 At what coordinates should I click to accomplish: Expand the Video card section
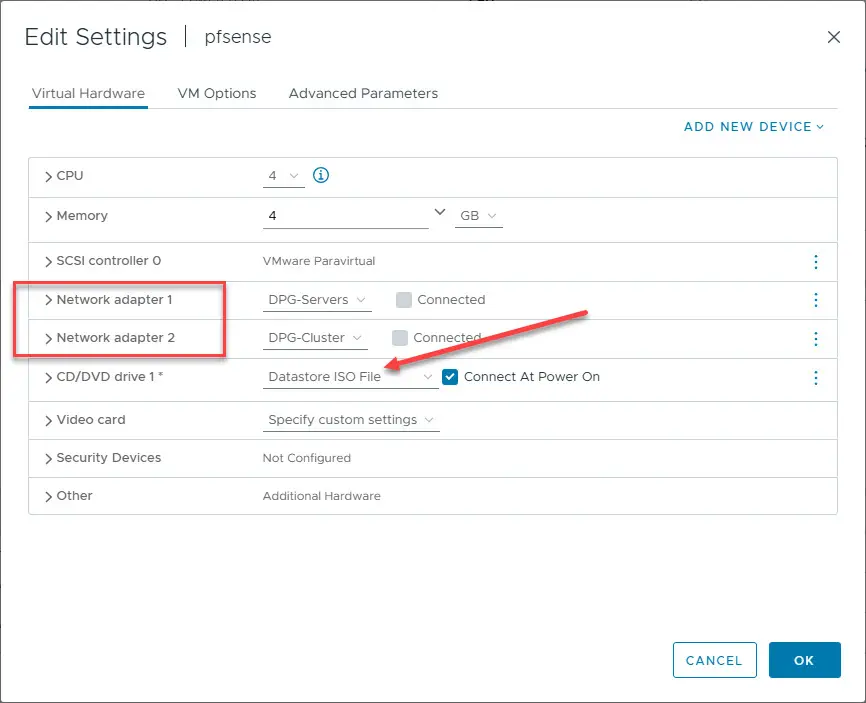click(x=48, y=420)
